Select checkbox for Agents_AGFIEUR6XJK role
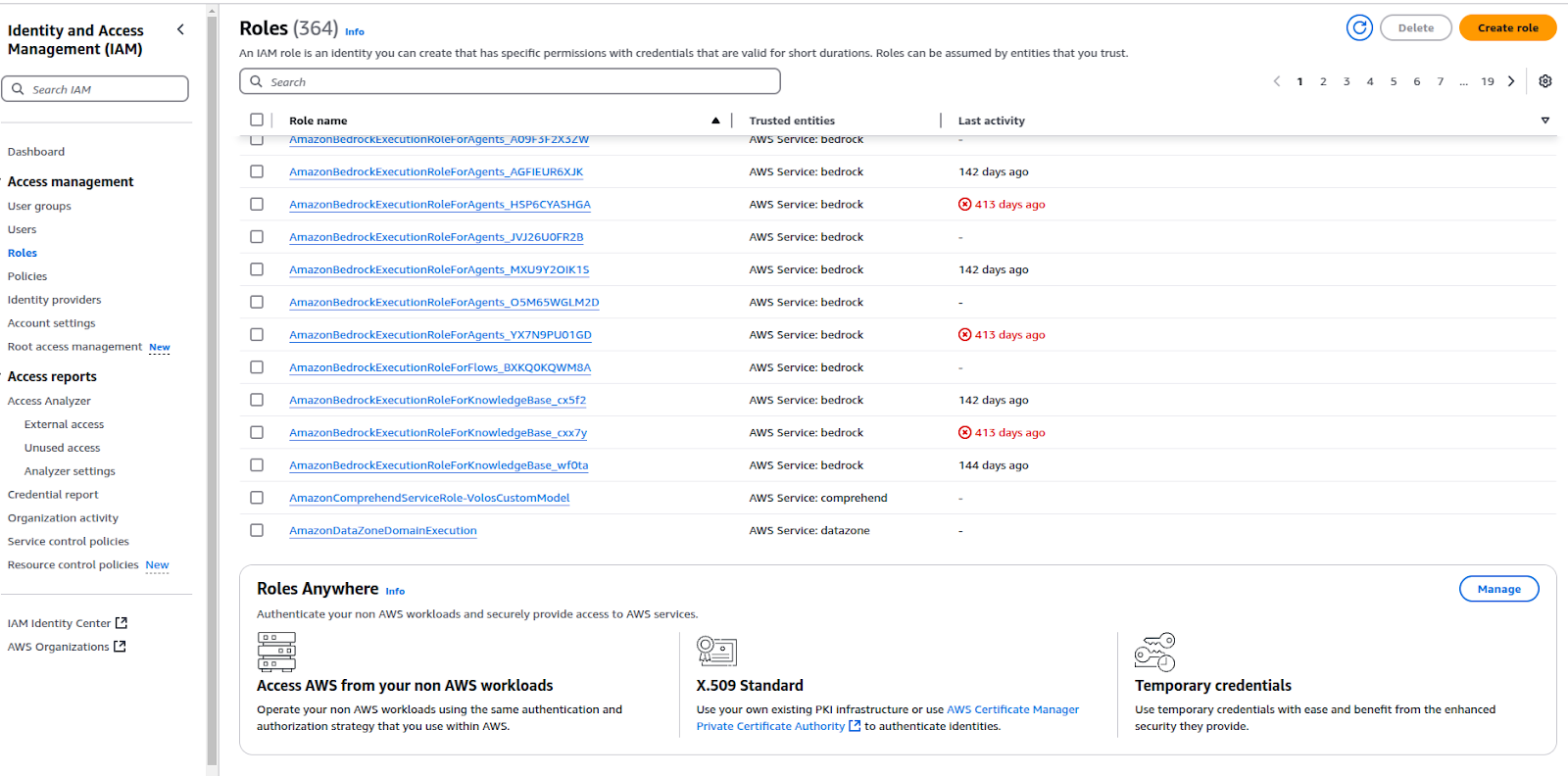Image resolution: width=1568 pixels, height=776 pixels. coord(257,171)
